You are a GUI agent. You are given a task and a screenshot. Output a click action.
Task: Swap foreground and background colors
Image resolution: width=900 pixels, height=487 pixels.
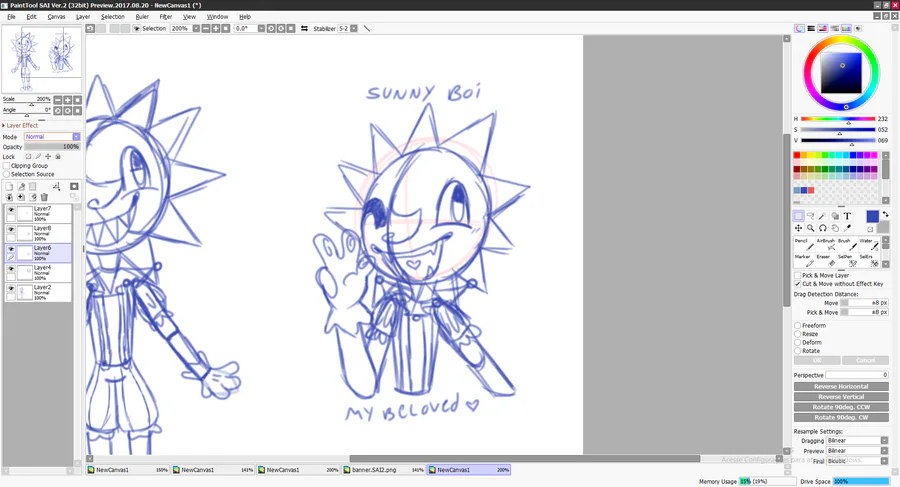tap(885, 214)
